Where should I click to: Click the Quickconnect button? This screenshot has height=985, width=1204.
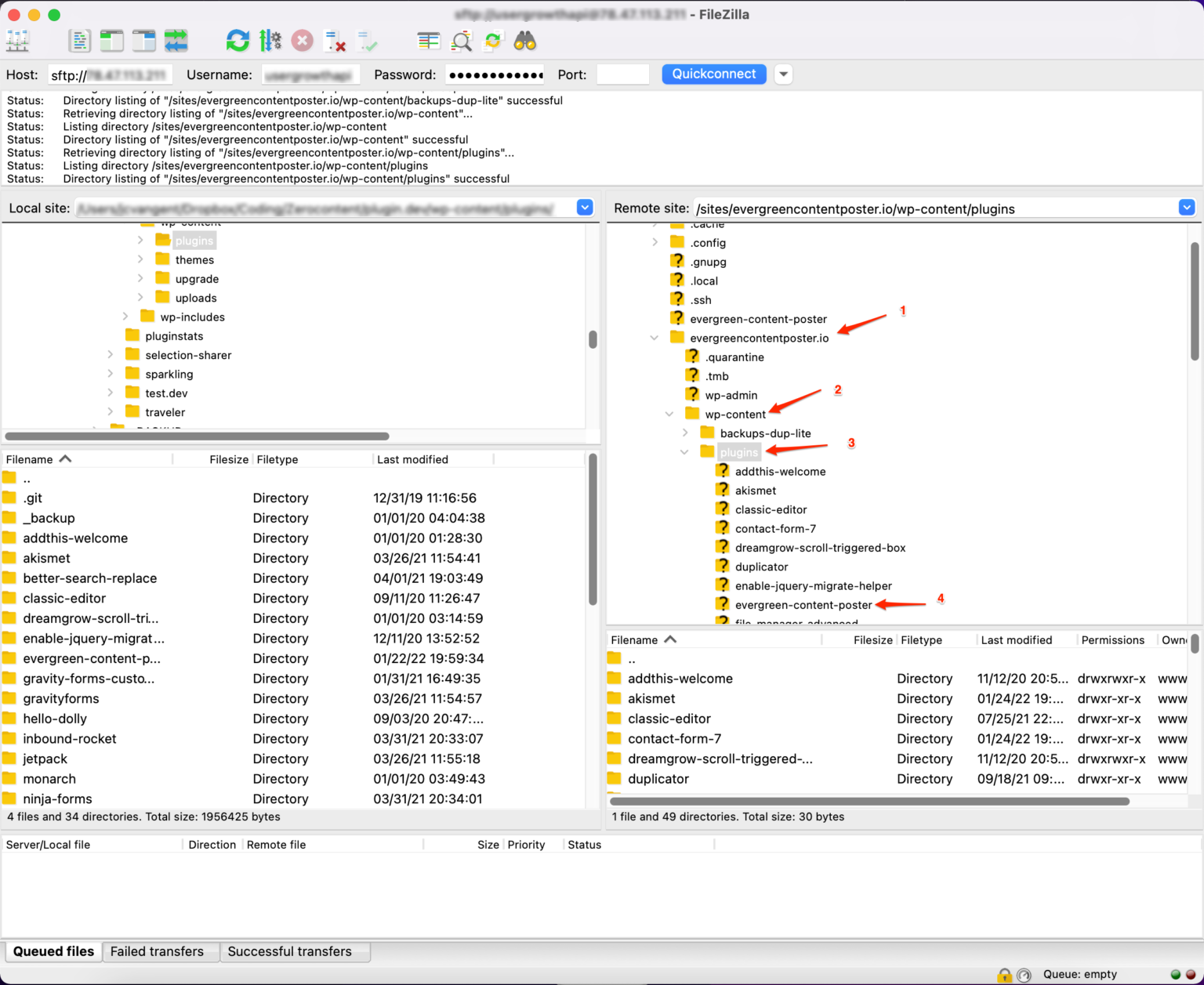[x=713, y=74]
